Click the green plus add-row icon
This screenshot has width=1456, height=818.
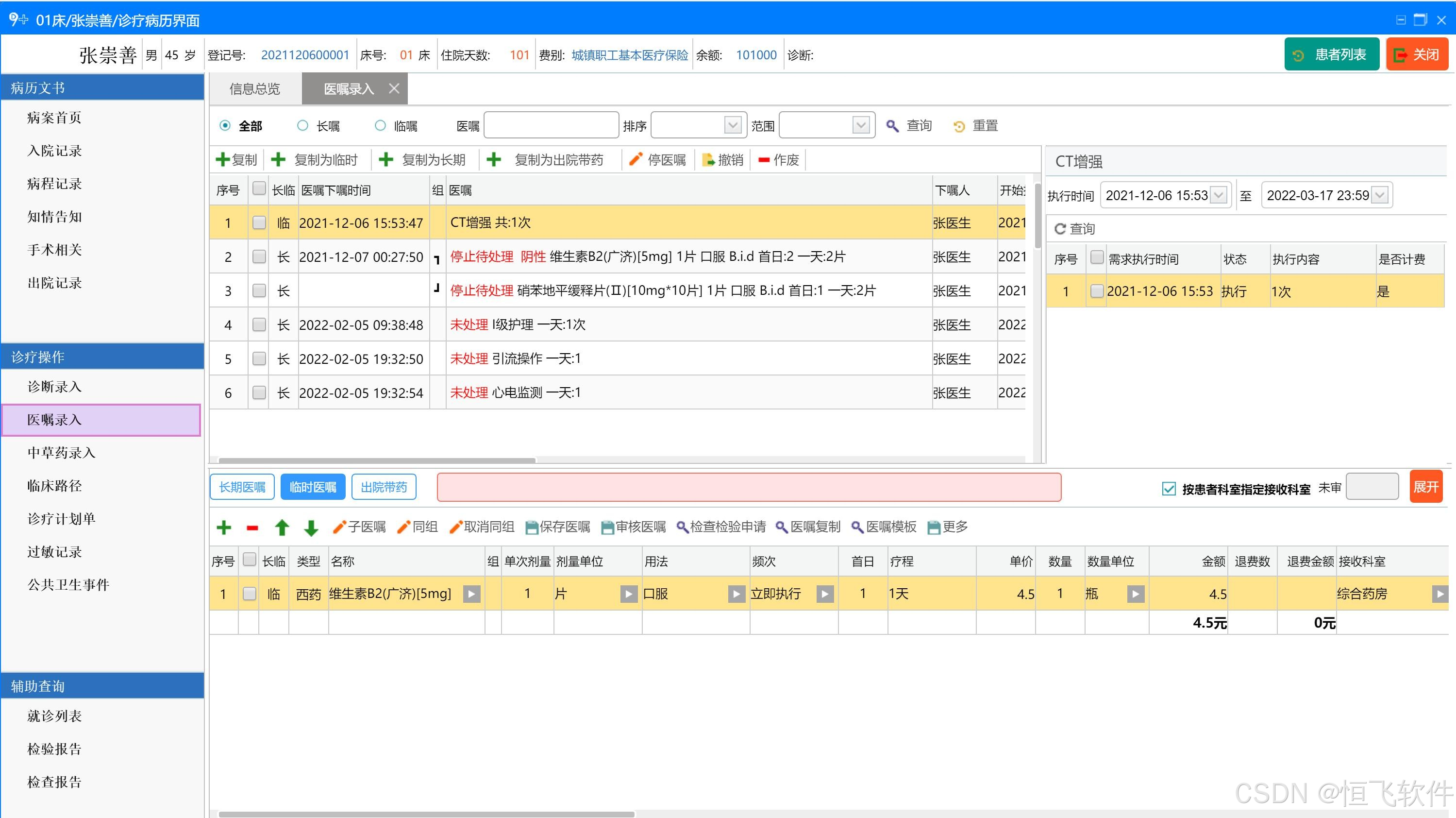click(224, 527)
